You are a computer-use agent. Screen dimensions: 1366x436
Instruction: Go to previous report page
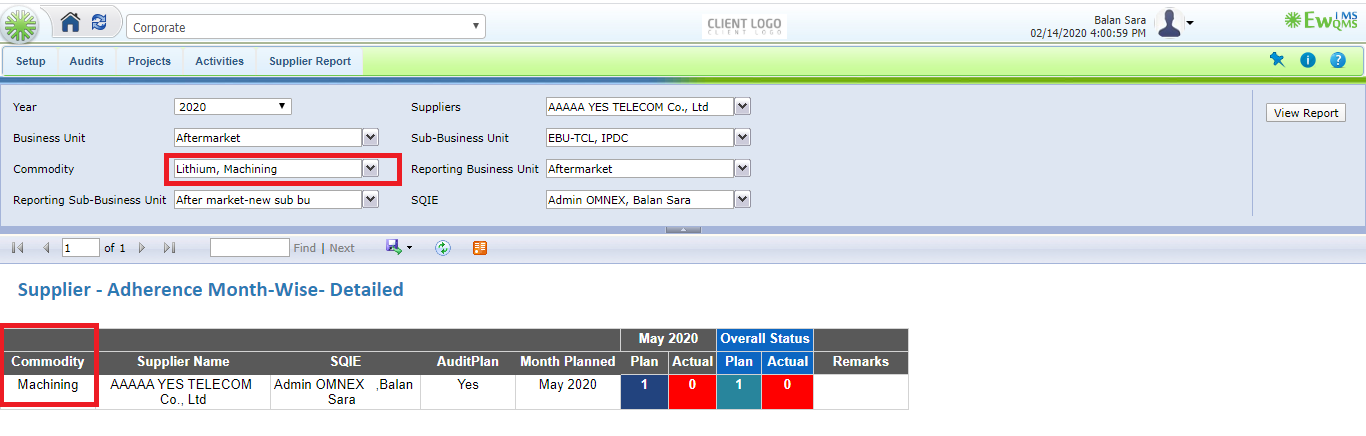(46, 248)
